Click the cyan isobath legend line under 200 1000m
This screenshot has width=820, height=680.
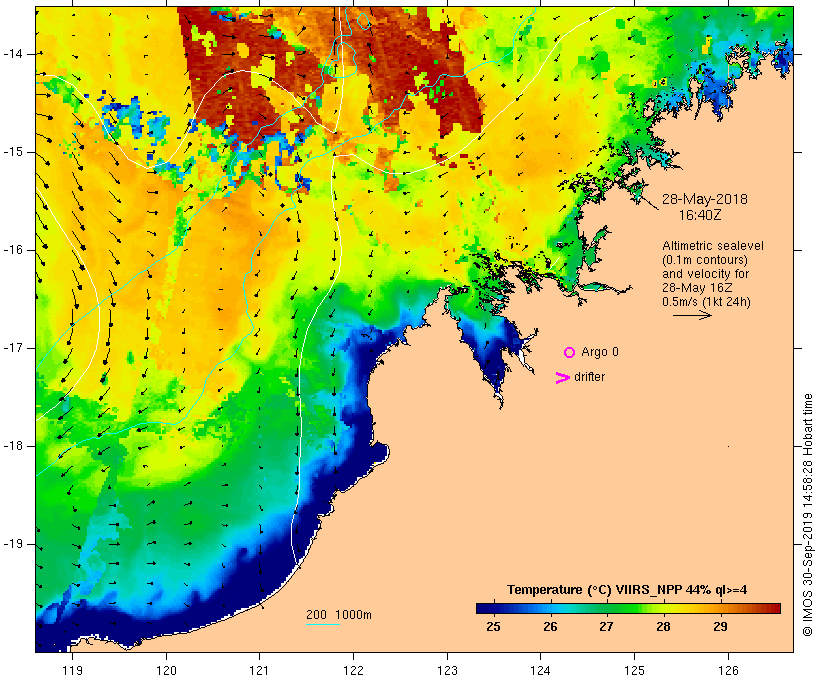(x=323, y=624)
